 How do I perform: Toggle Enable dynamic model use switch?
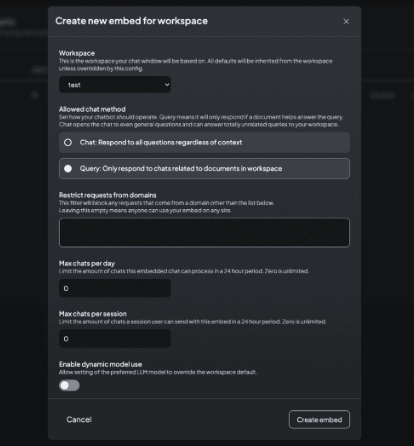[x=69, y=385]
